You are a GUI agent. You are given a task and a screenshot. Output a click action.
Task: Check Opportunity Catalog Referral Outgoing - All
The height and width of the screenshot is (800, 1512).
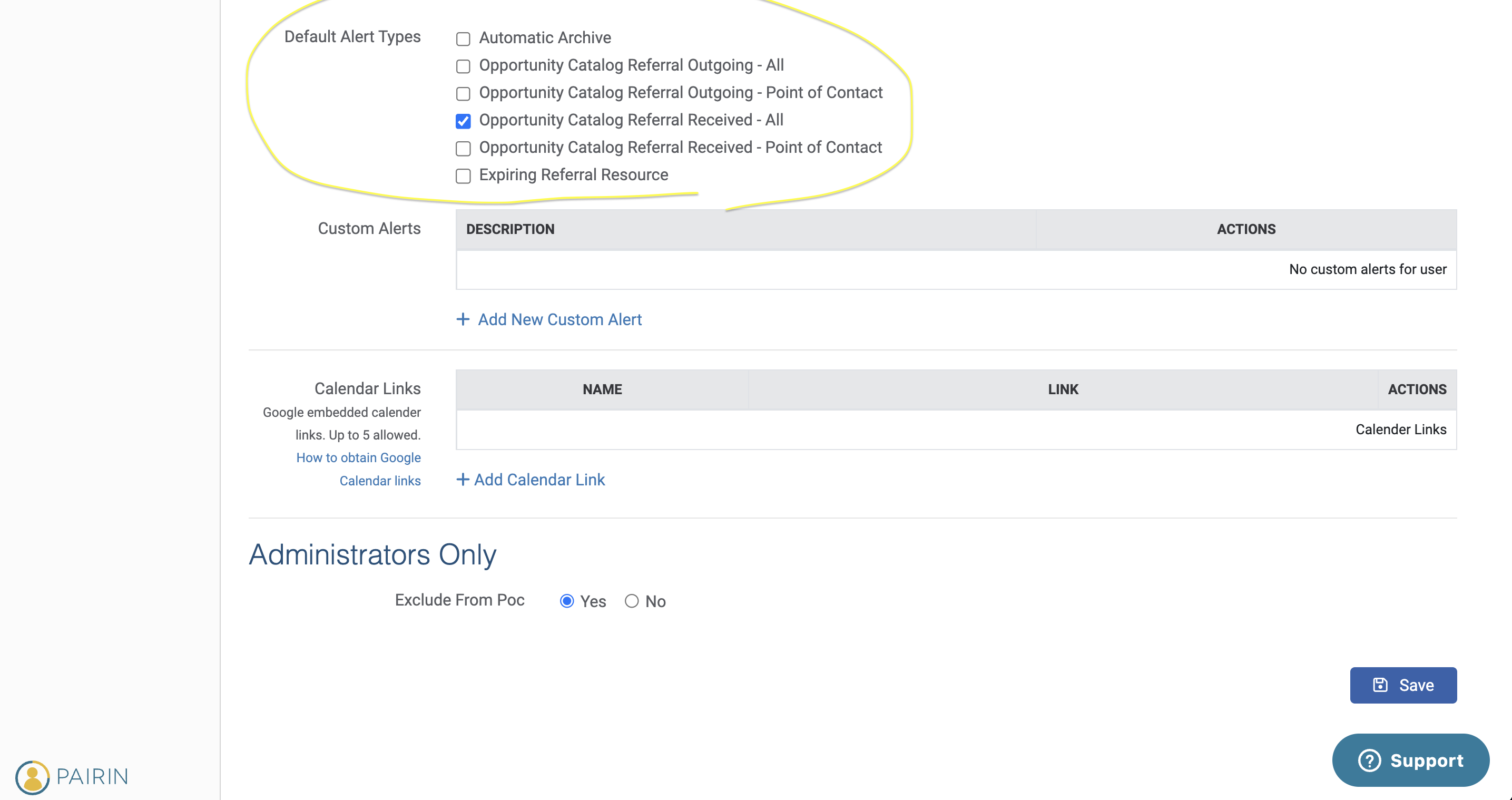[463, 66]
